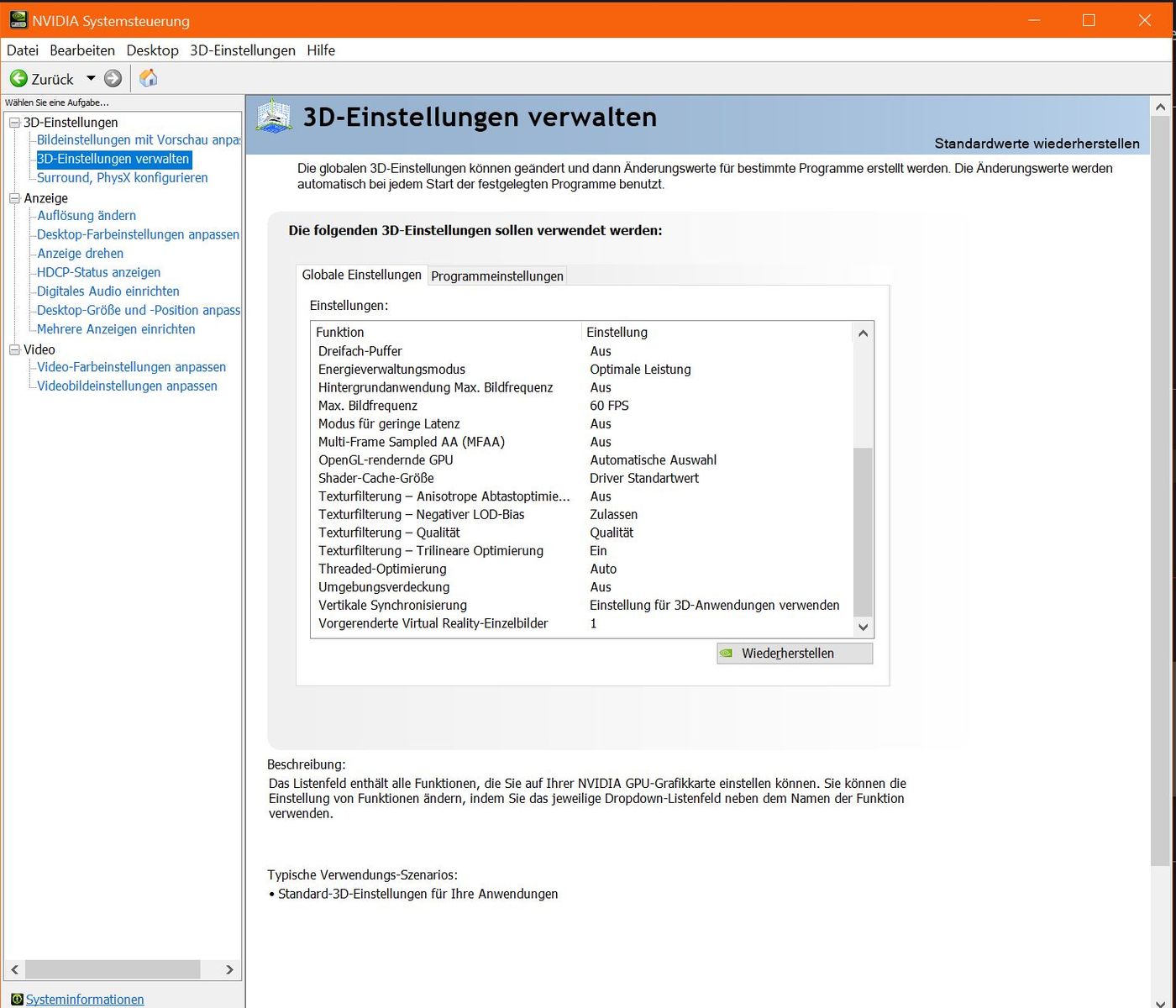Minimize the NVIDIA Systemsteuerung window
The height and width of the screenshot is (1008, 1176).
coord(1034,20)
